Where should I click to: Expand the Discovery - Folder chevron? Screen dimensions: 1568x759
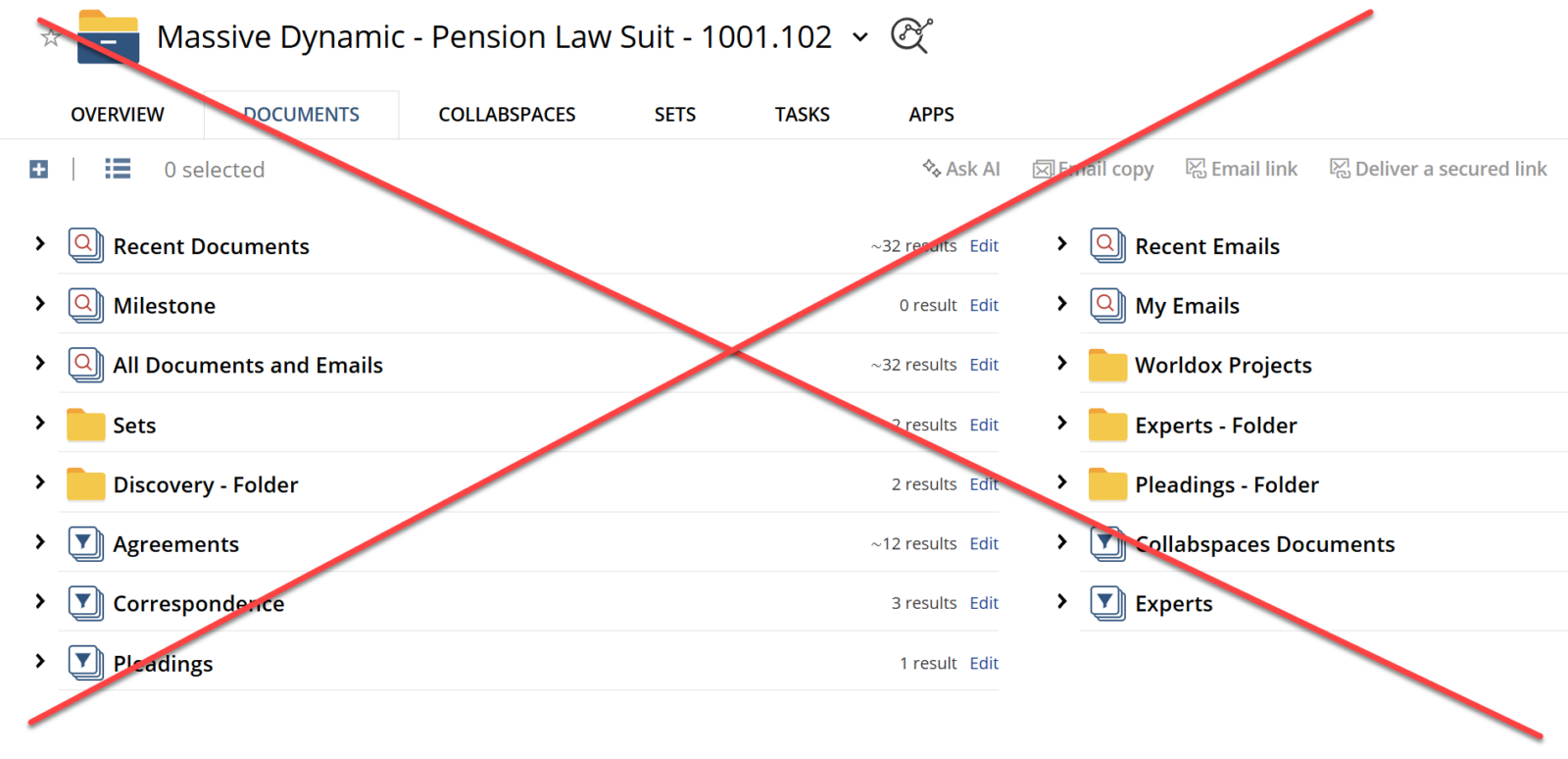(x=40, y=482)
